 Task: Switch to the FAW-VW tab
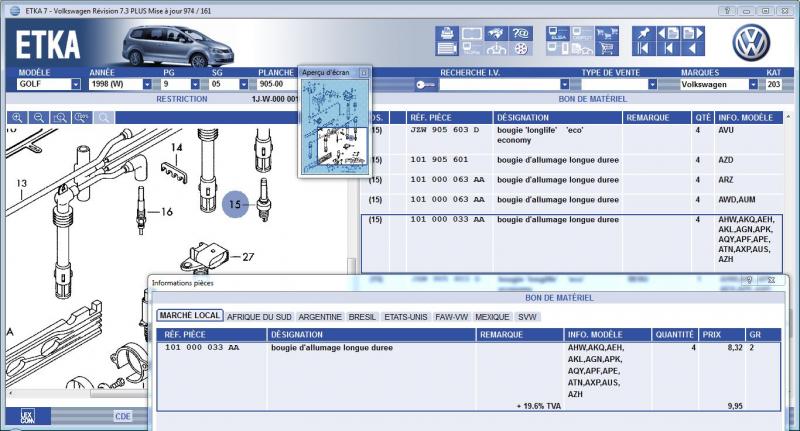(451, 317)
